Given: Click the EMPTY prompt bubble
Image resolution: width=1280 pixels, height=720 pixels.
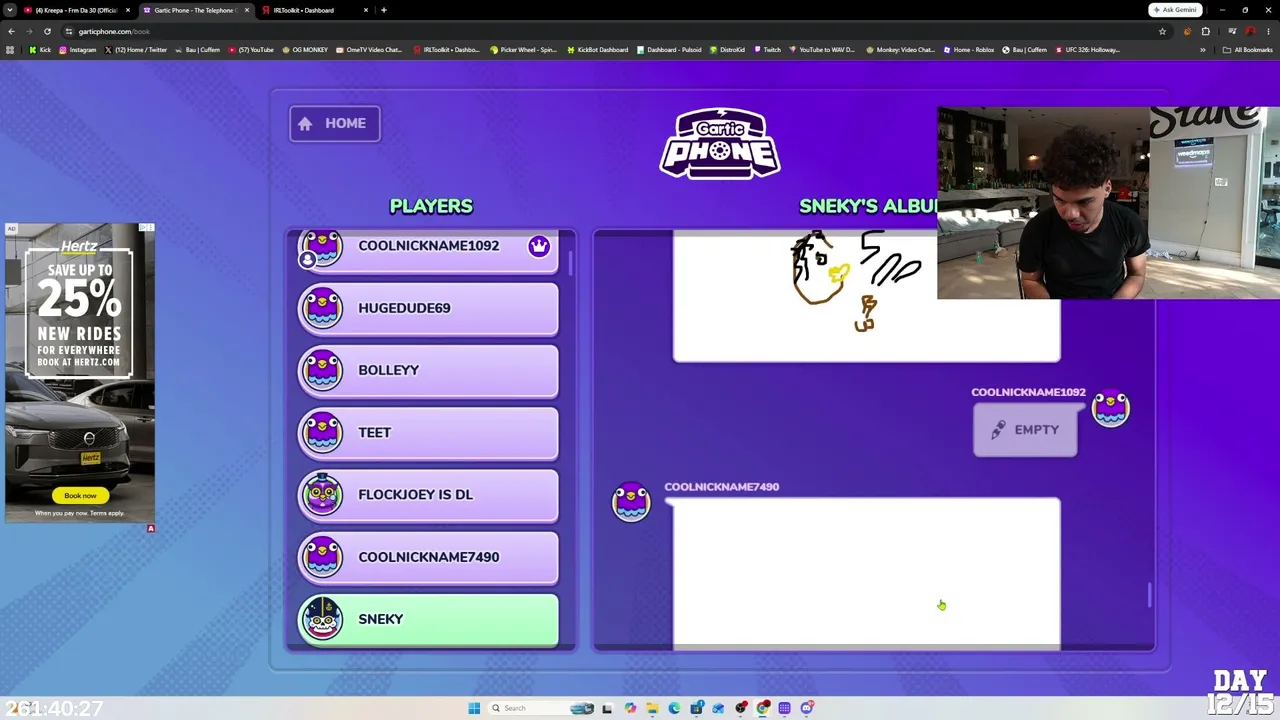Looking at the screenshot, I should (x=1025, y=430).
